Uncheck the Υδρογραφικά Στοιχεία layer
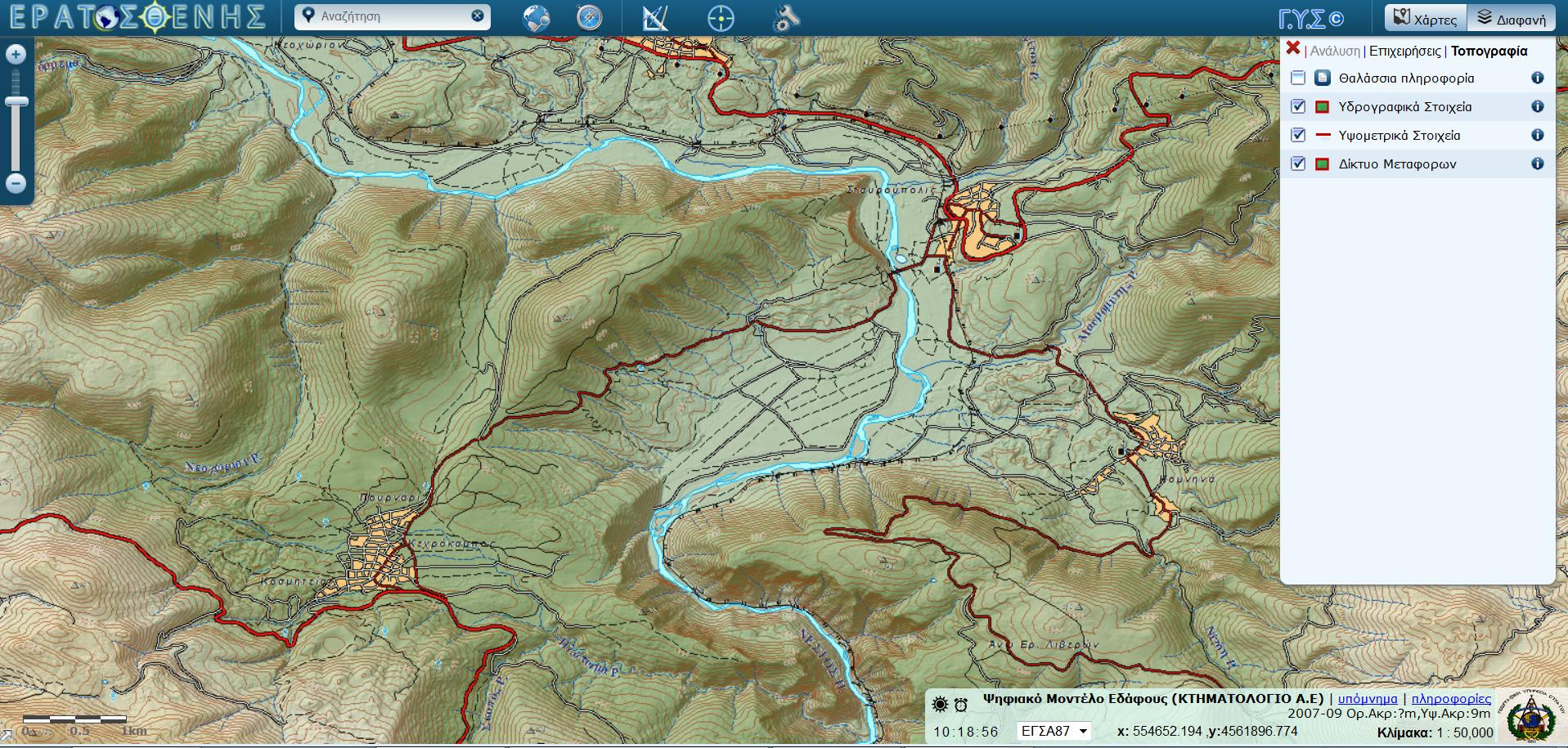1568x748 pixels. (x=1298, y=106)
